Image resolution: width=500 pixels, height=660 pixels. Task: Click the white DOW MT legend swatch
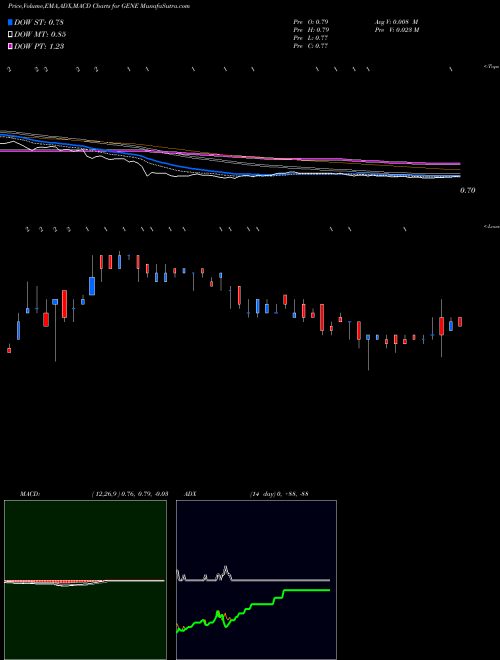coord(10,34)
